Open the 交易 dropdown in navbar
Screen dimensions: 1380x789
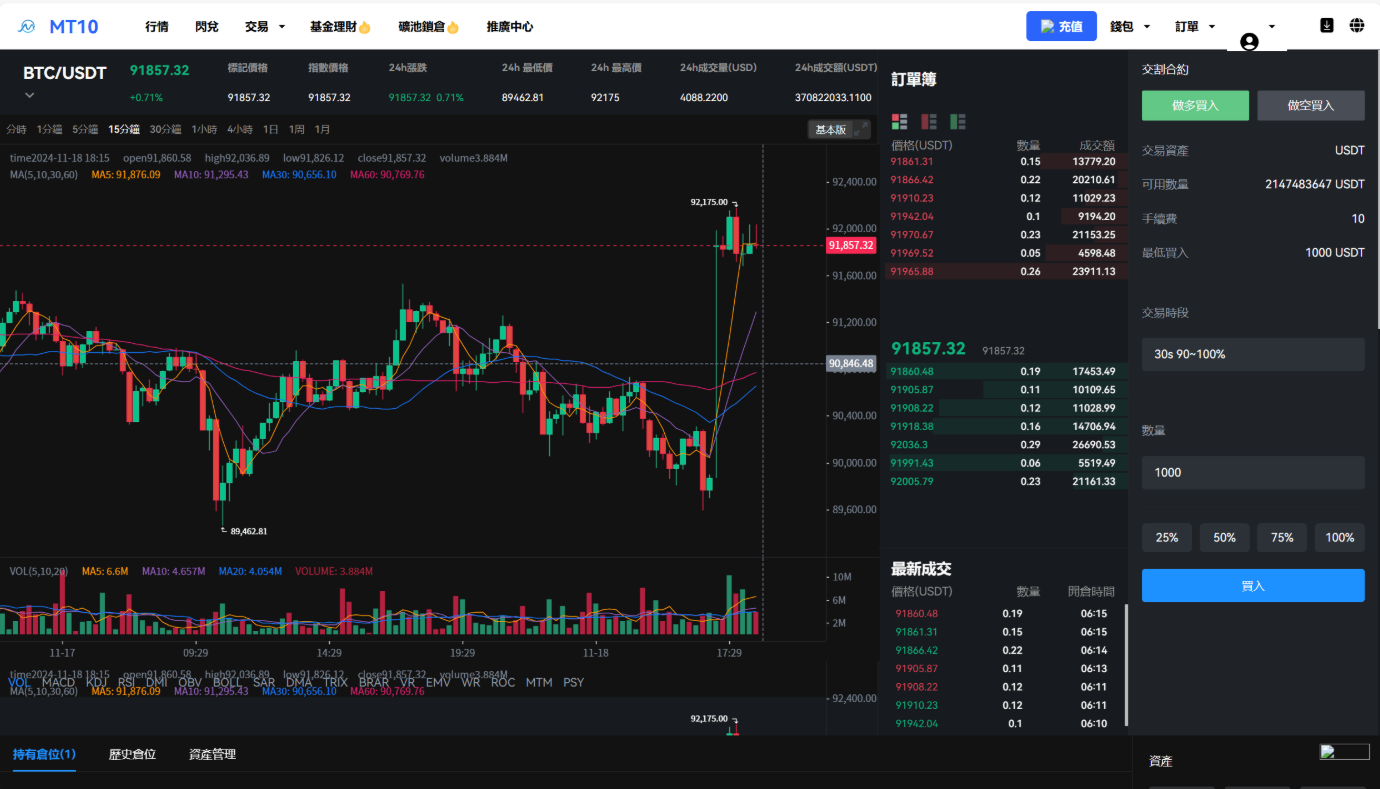tap(265, 27)
